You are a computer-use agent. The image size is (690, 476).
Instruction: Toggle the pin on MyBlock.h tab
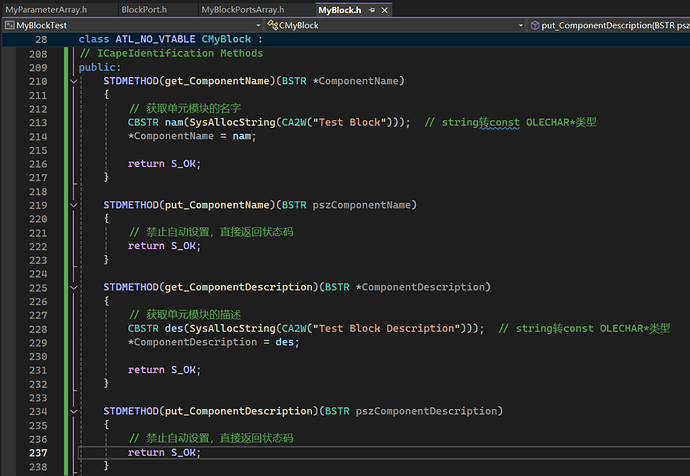(372, 10)
